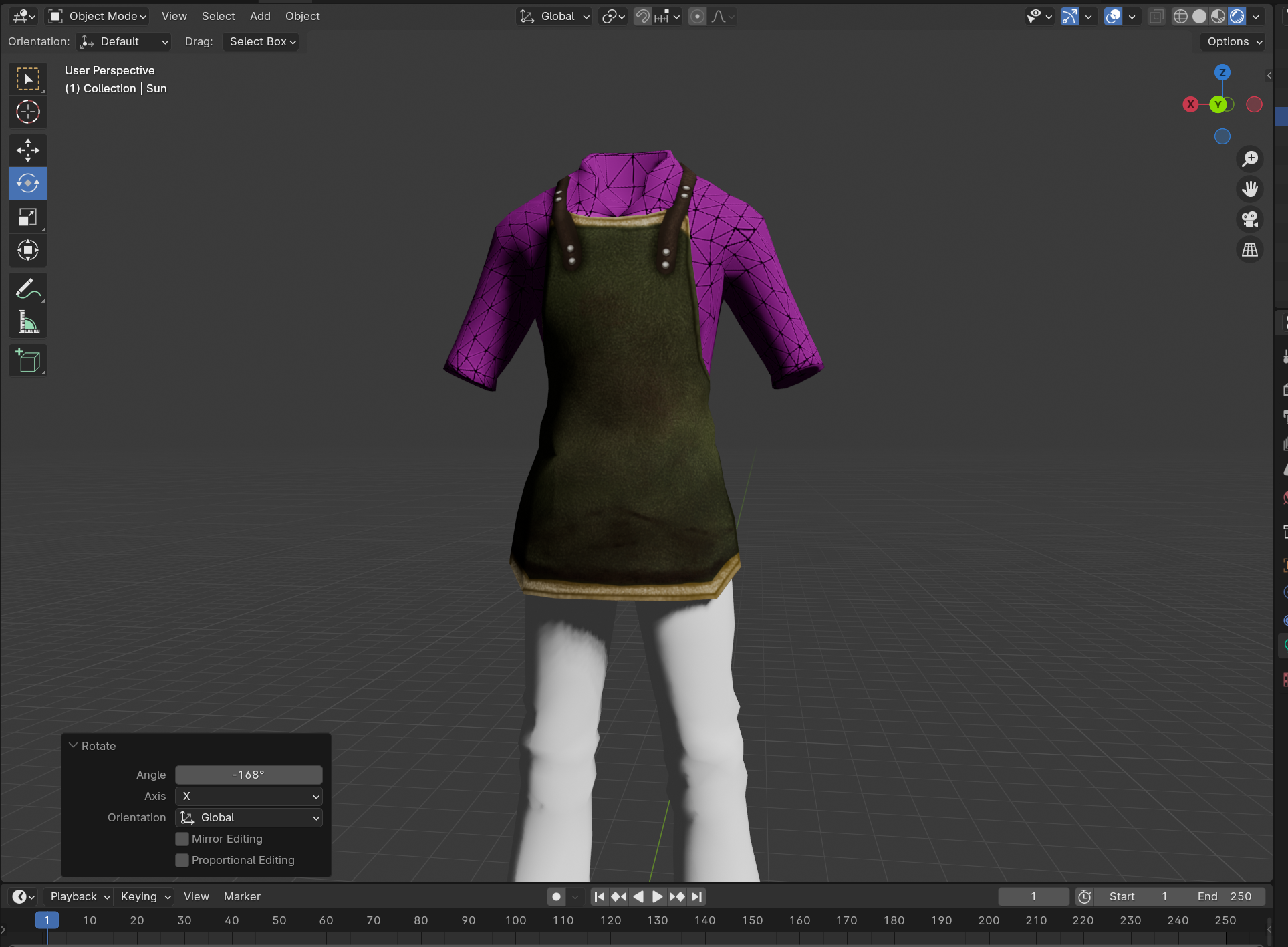The width and height of the screenshot is (1288, 947).
Task: Pick the Annotate pencil tool
Action: pyautogui.click(x=27, y=289)
